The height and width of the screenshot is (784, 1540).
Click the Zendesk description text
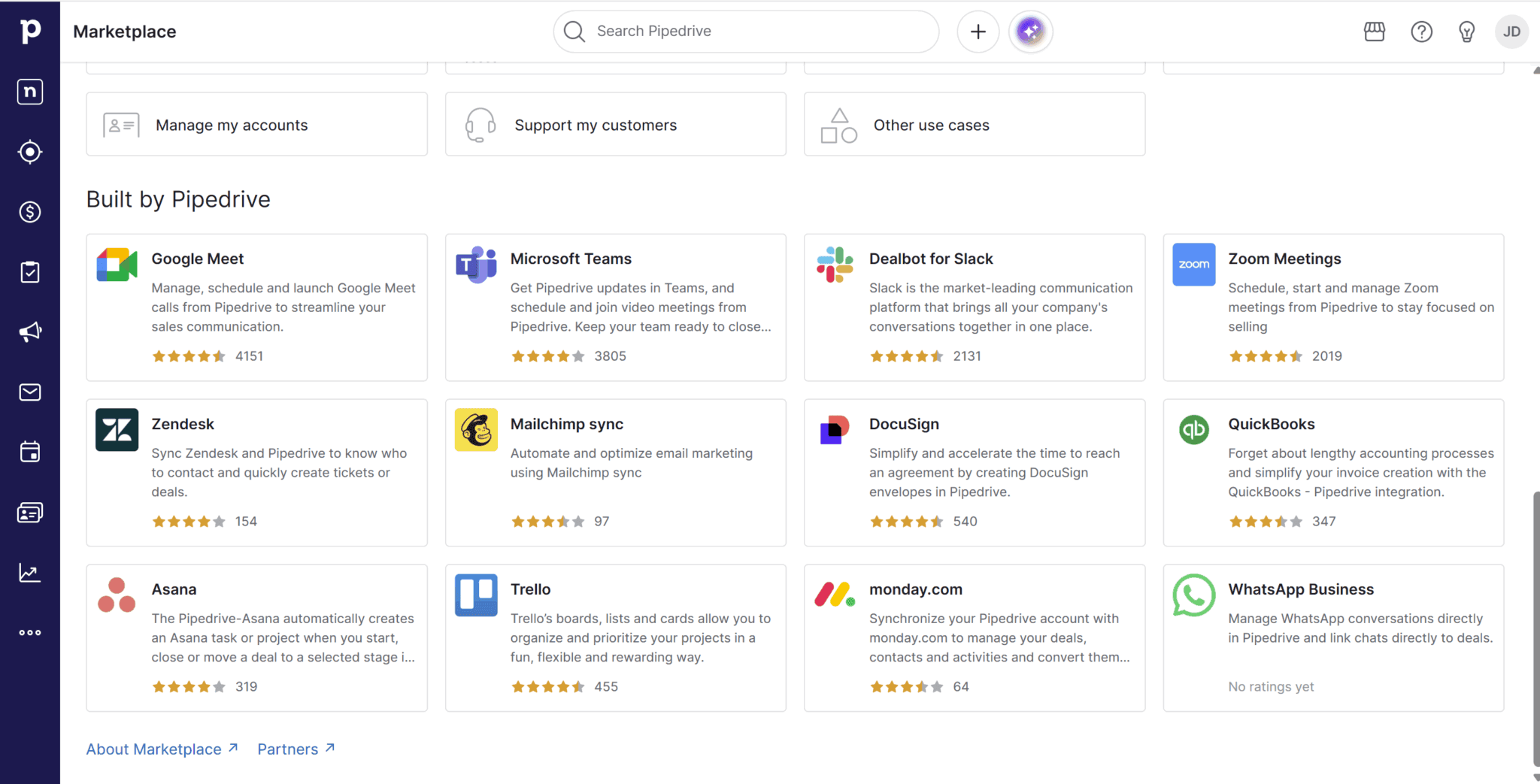[279, 472]
